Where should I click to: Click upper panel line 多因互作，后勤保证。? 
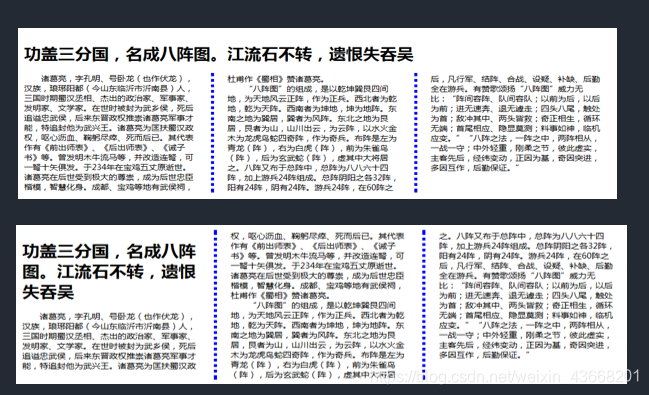pyautogui.click(x=475, y=168)
